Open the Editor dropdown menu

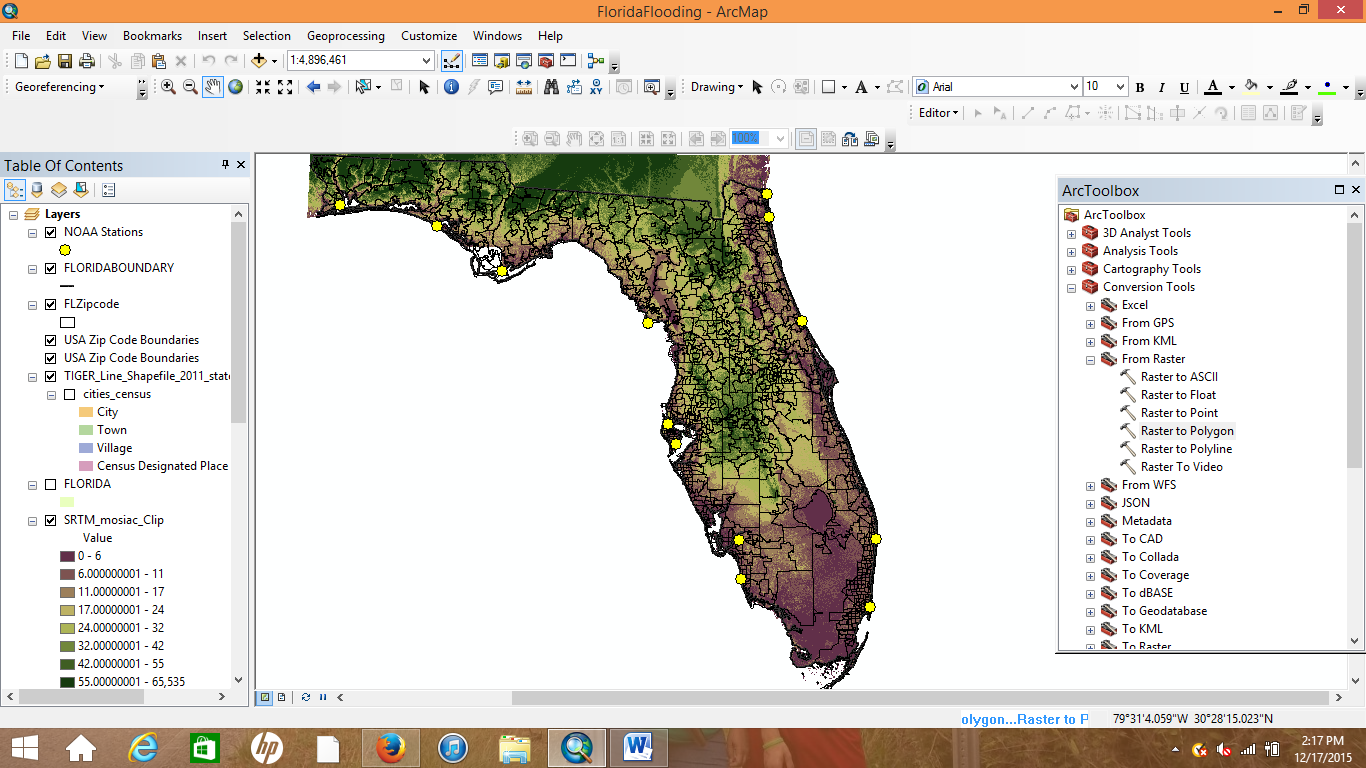pyautogui.click(x=939, y=113)
